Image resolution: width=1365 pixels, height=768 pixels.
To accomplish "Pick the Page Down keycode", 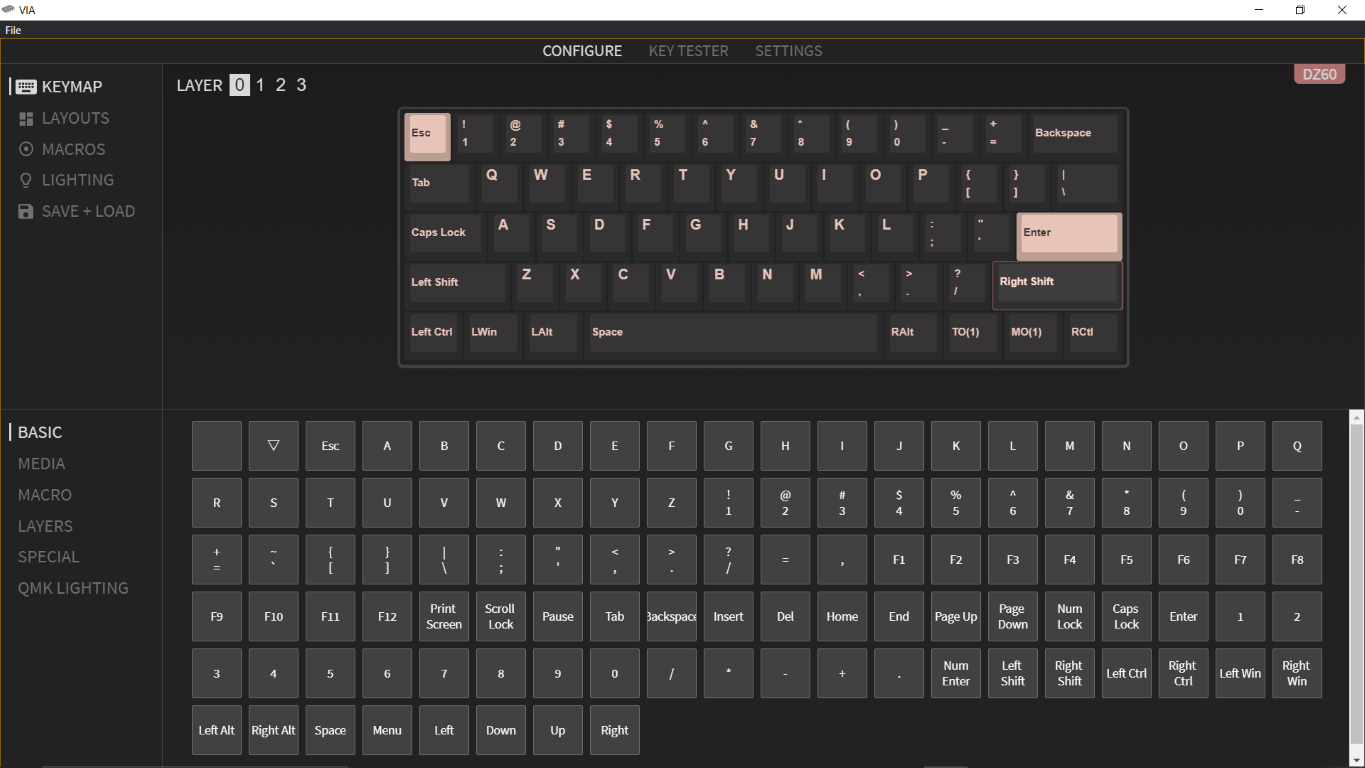I will click(1013, 616).
